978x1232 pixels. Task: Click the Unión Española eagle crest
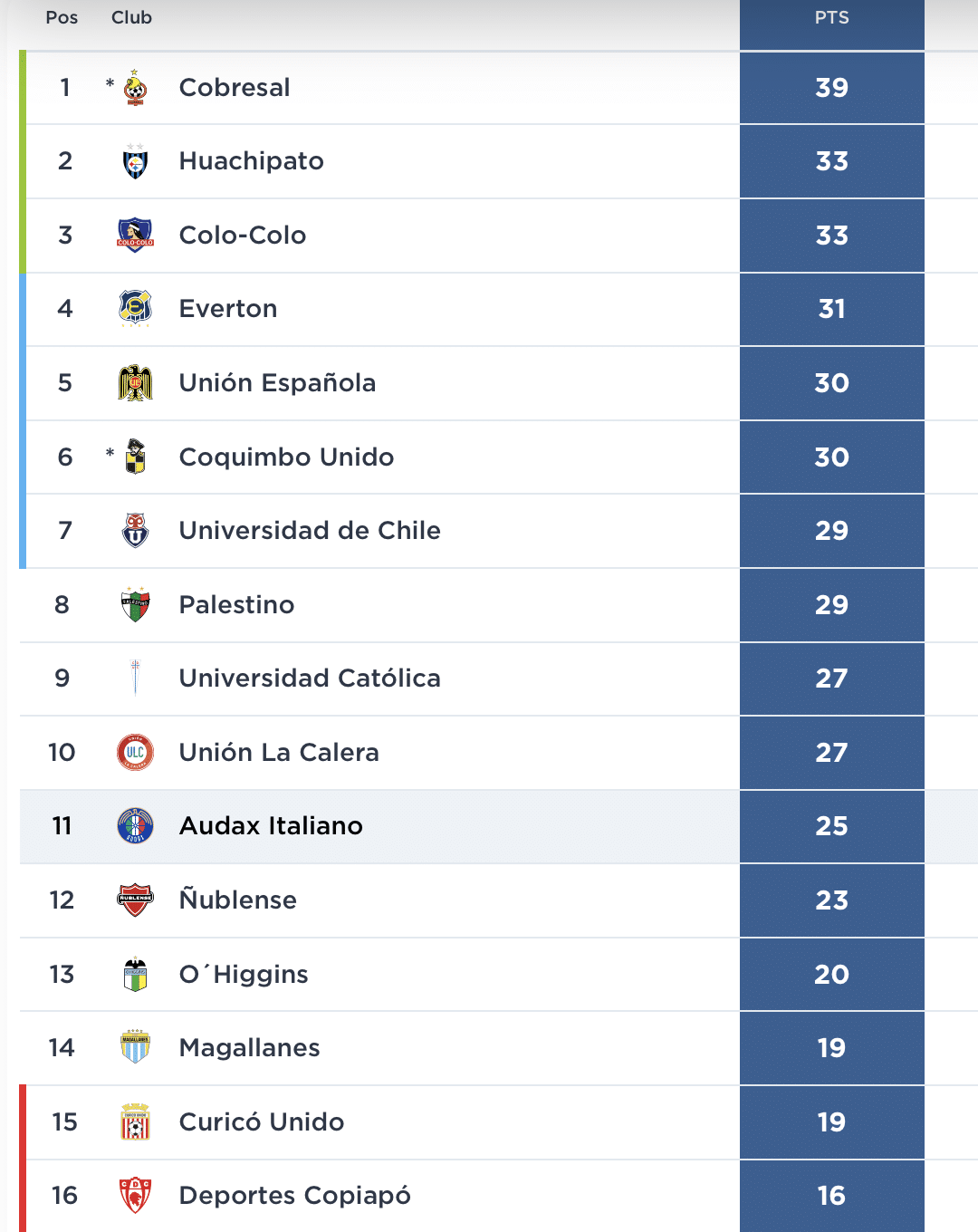[135, 383]
